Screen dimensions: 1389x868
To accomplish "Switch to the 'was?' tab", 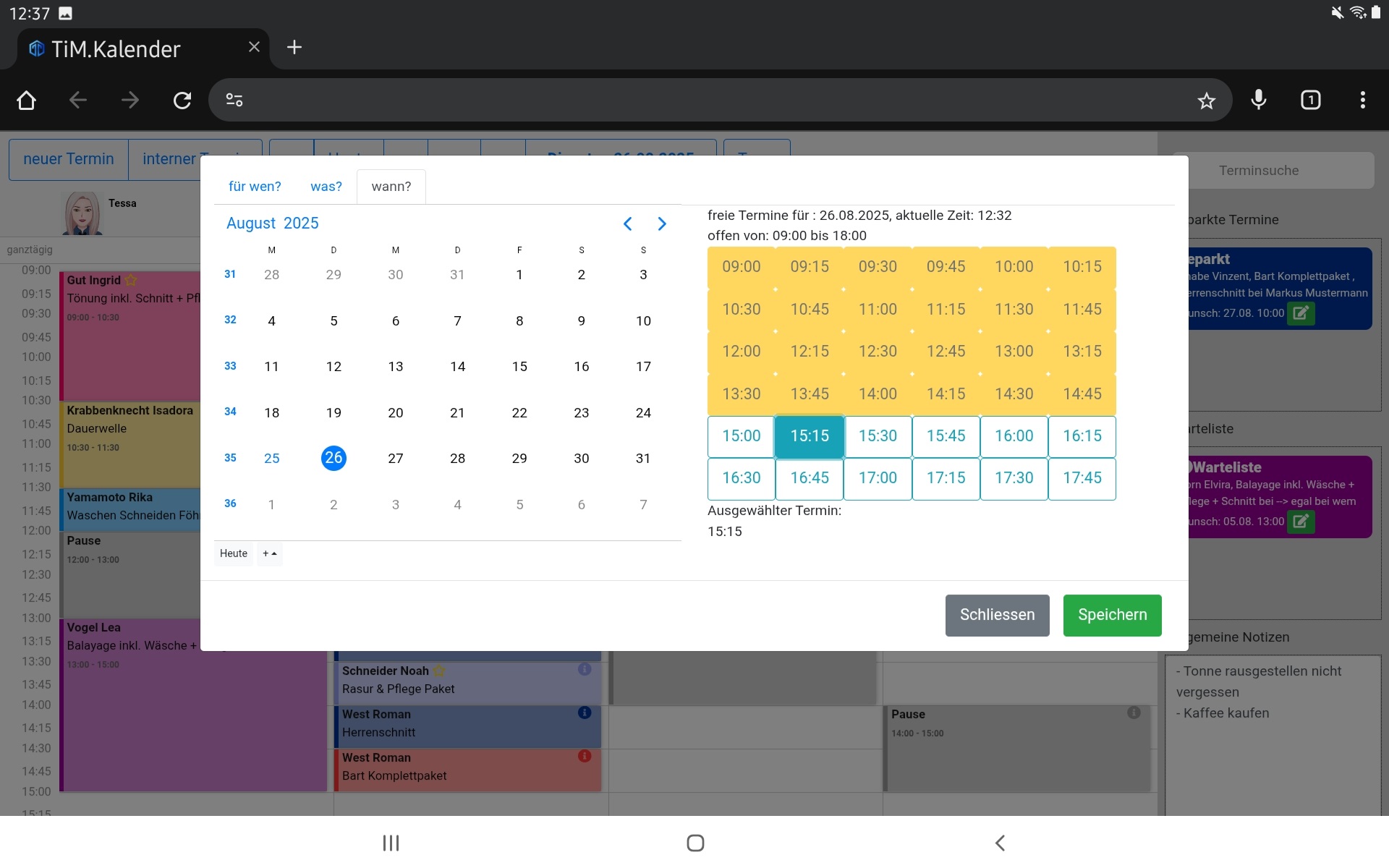I will tap(326, 187).
